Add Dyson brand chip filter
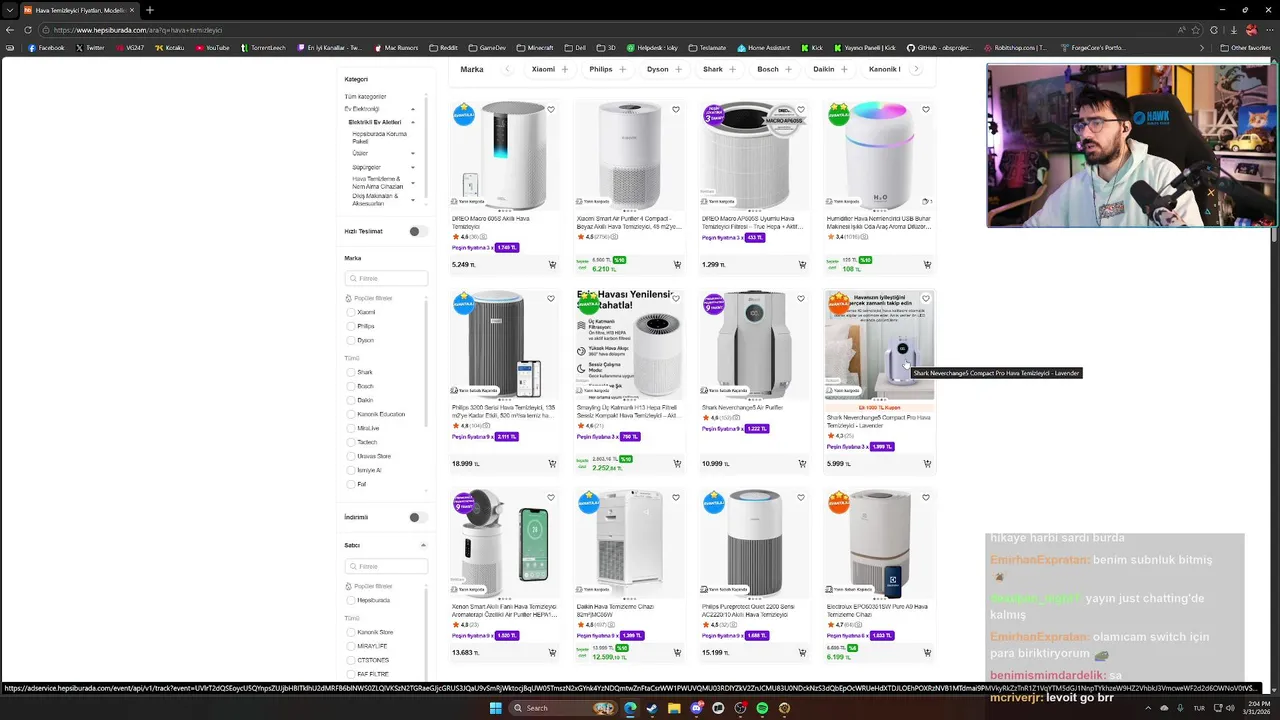This screenshot has width=1280, height=720. coord(665,69)
